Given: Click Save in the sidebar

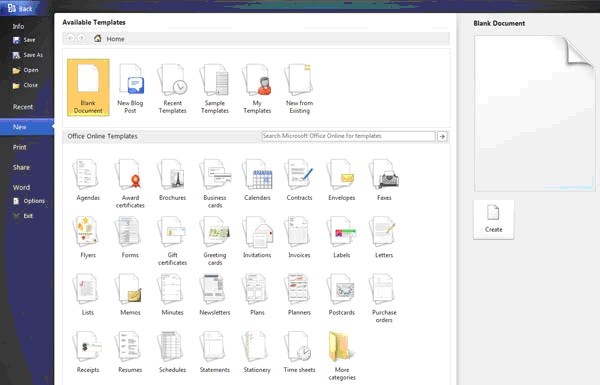Looking at the screenshot, I should click(24, 40).
